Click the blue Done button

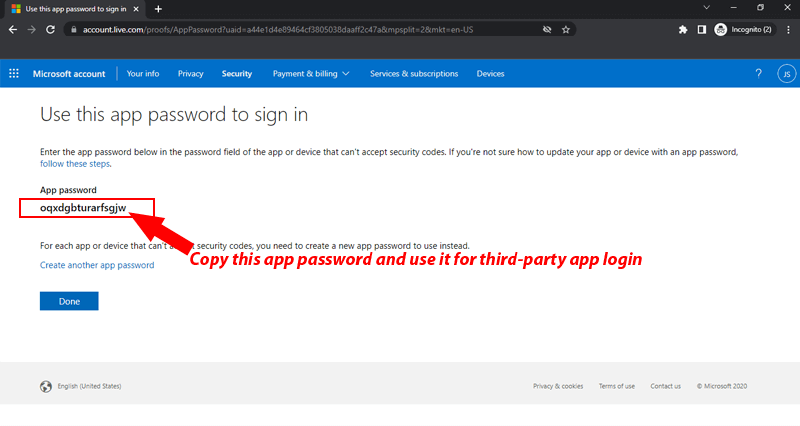pyautogui.click(x=69, y=301)
